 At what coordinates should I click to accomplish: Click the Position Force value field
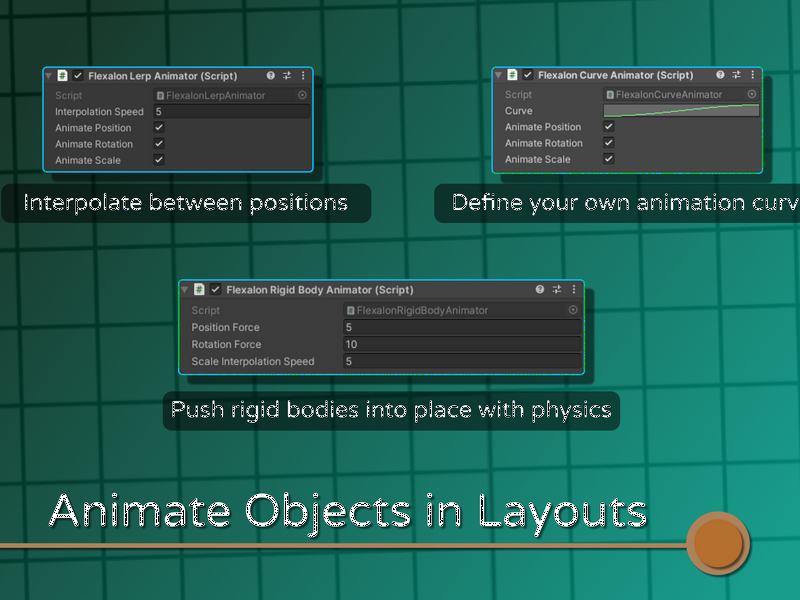(462, 327)
